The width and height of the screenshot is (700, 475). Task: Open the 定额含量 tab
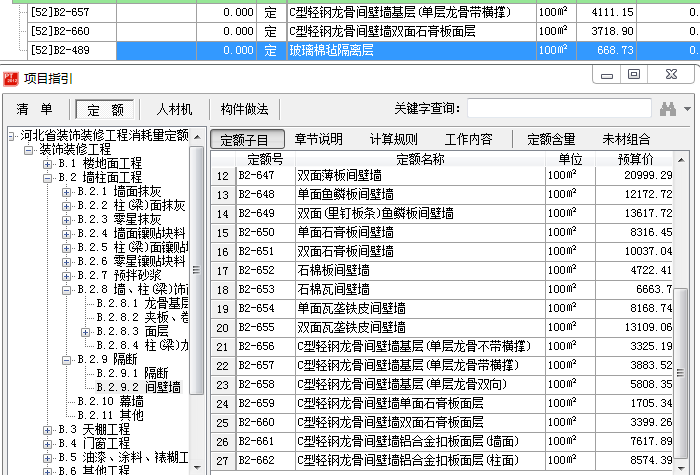pos(551,139)
